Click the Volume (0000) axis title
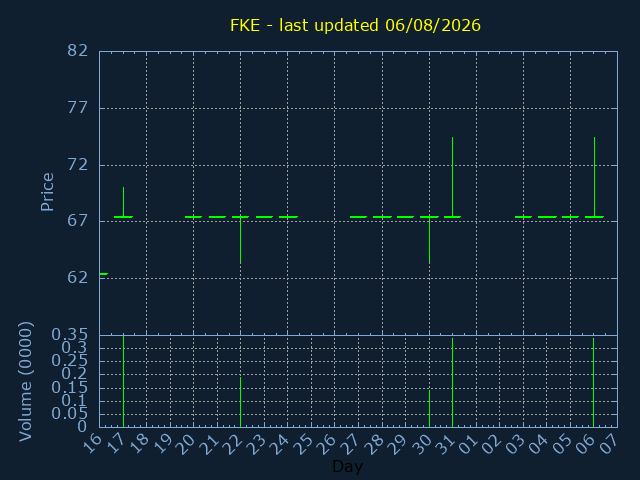This screenshot has width=640, height=480. [25, 382]
